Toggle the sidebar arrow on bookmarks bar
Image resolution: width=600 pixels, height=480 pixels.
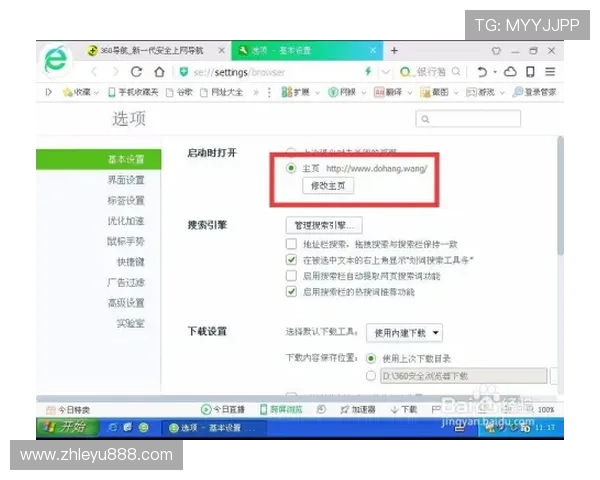[49, 92]
